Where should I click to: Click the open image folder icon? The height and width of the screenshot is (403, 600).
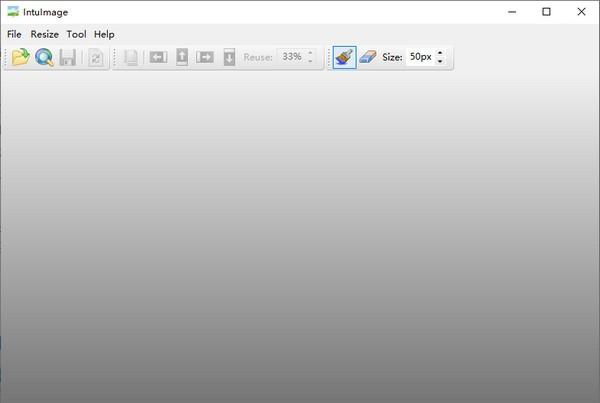21,57
